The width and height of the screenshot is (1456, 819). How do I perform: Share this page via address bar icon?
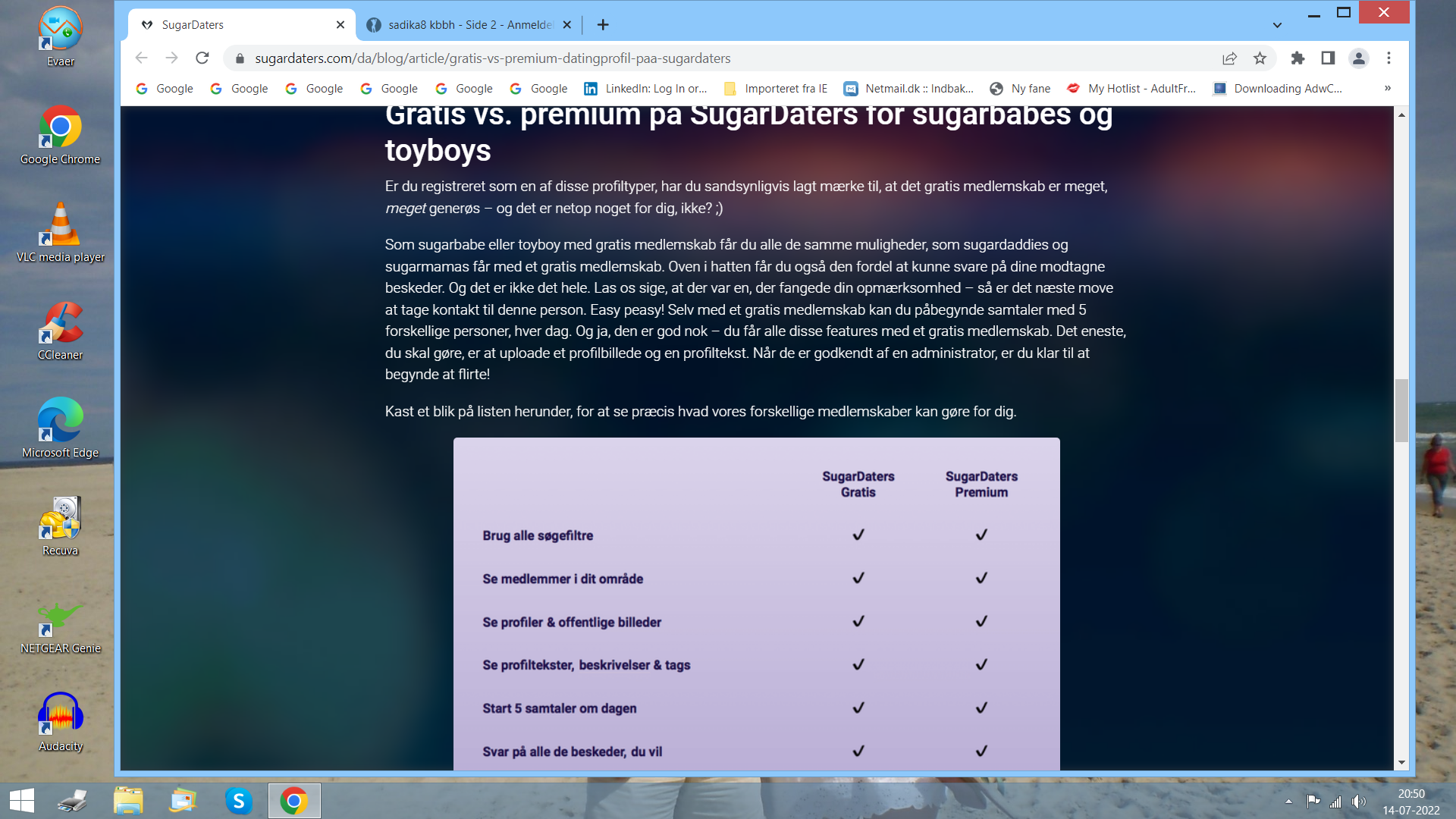click(1229, 58)
